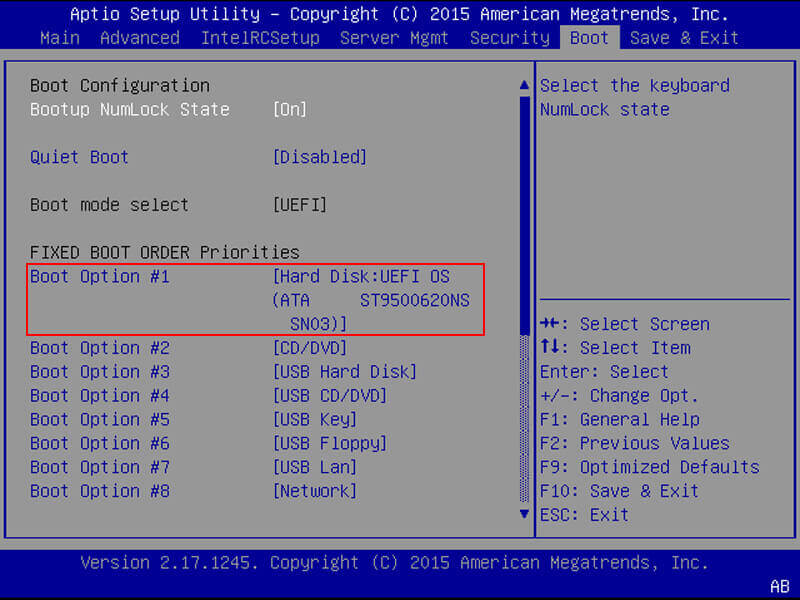This screenshot has height=600, width=800.
Task: Click the FIXED BOOT ORDER Priorities heading
Action: point(164,253)
